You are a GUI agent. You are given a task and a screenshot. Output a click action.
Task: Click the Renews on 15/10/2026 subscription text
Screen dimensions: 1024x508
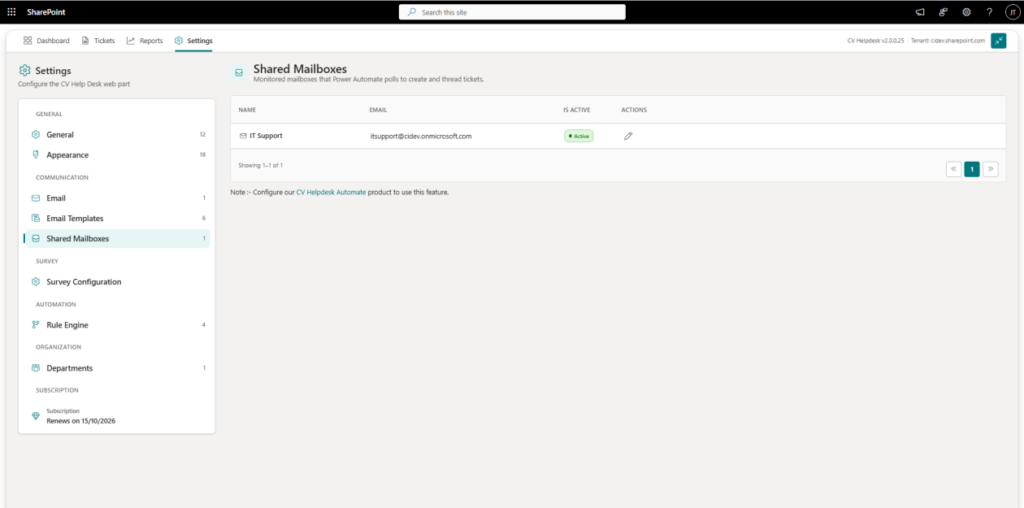tap(81, 421)
